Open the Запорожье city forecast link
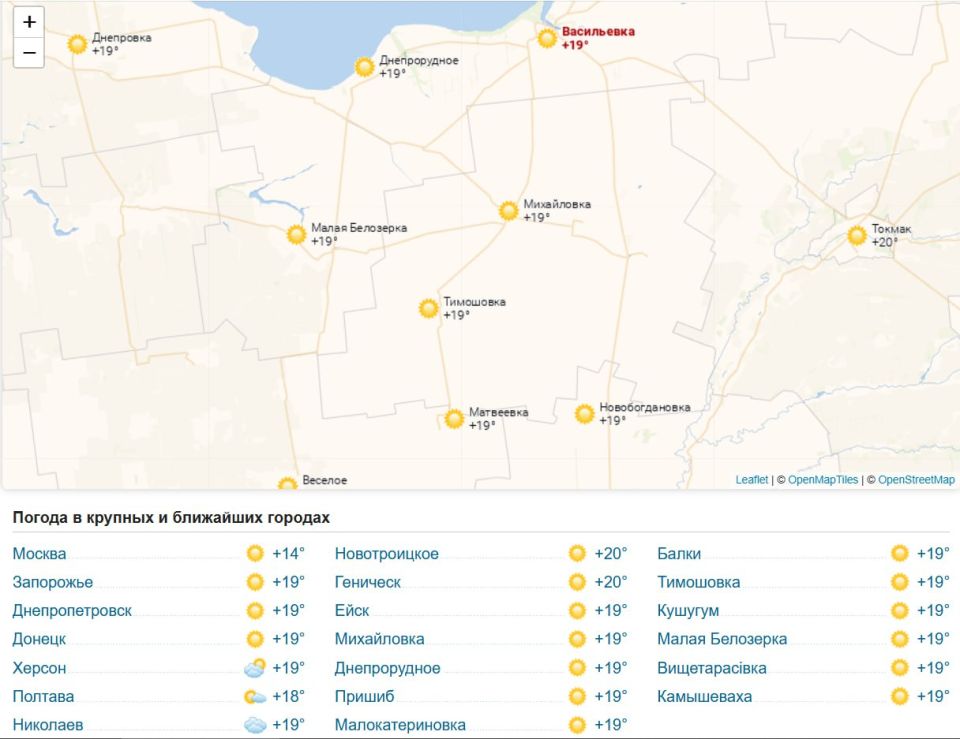The height and width of the screenshot is (739, 960). click(53, 582)
